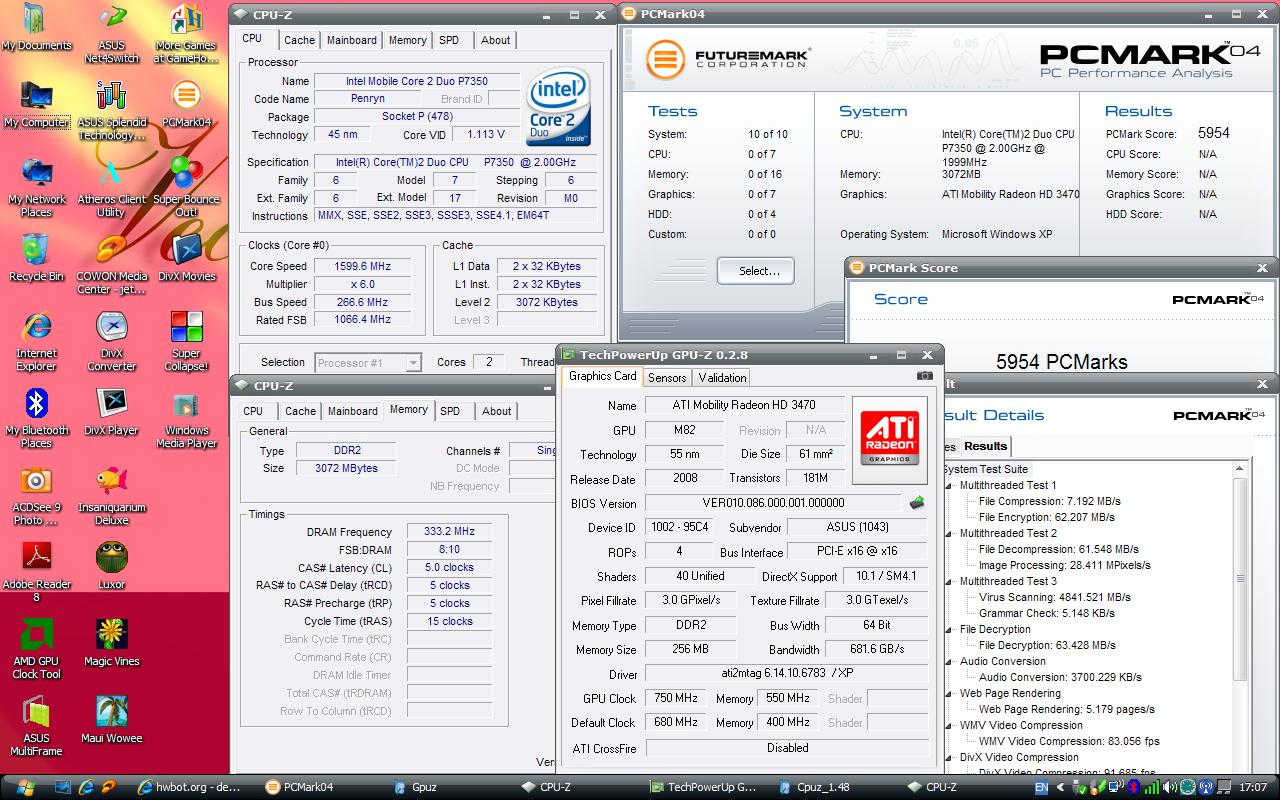
Task: Open My Bluetooth Places icon
Action: coord(36,418)
